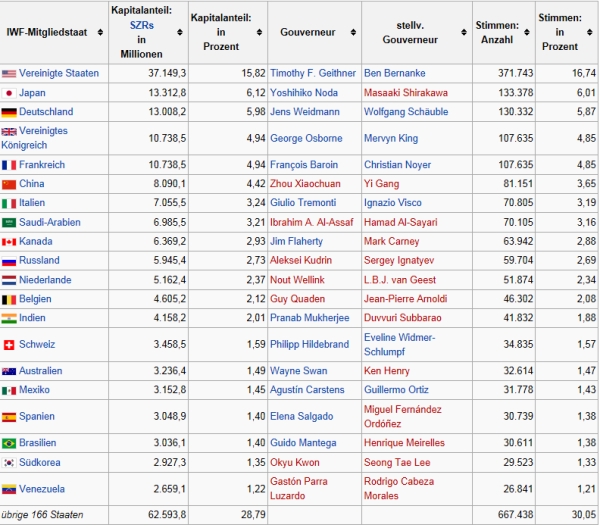This screenshot has width=600, height=528.
Task: Click the Canadian flag icon
Action: point(9,241)
